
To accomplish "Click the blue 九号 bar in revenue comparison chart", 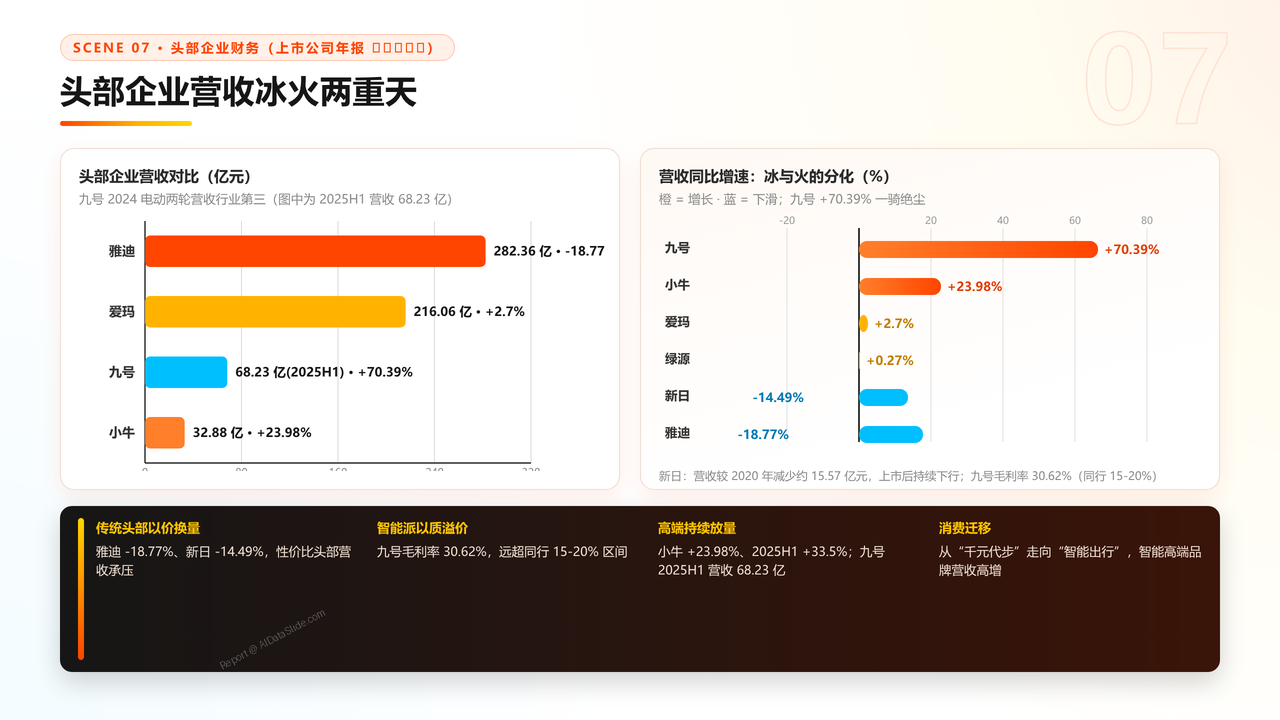I will (186, 372).
